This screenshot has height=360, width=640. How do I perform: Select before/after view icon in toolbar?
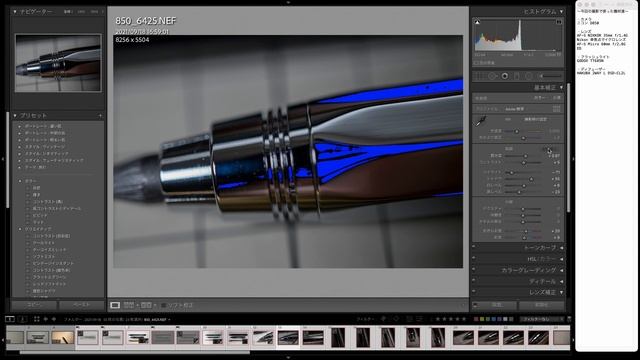146,305
